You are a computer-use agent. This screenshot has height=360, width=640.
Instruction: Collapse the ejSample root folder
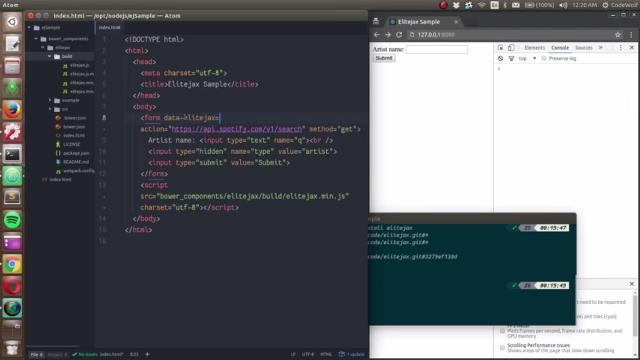pos(29,28)
